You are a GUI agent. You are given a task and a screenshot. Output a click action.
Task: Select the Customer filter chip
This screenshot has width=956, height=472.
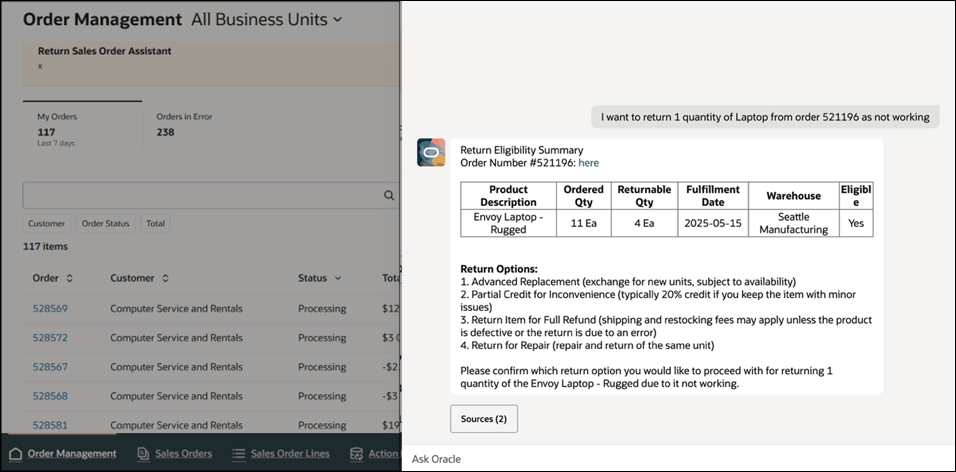pos(47,224)
